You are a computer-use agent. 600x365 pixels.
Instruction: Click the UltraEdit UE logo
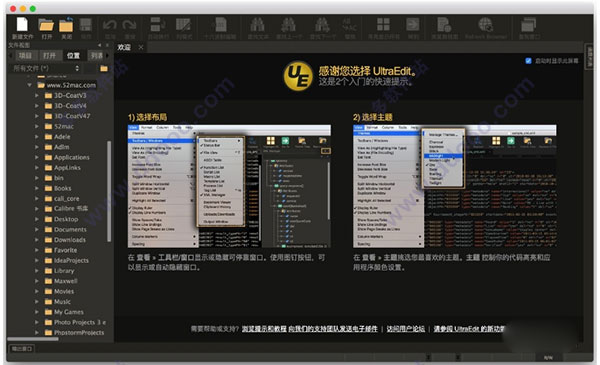point(298,76)
